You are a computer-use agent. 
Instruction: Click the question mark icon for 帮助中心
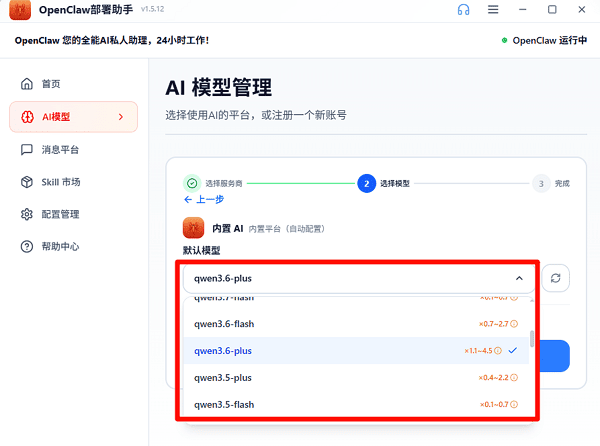point(27,246)
